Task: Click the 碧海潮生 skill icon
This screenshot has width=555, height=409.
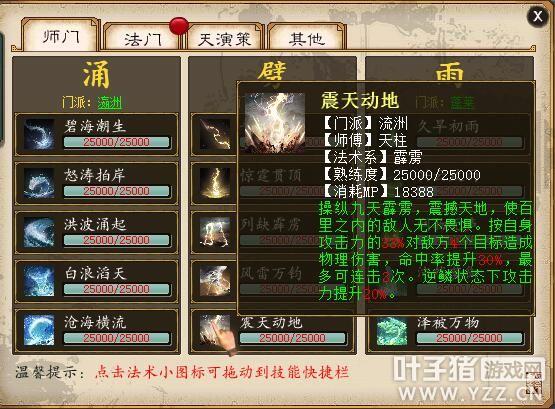Action: [x=39, y=134]
